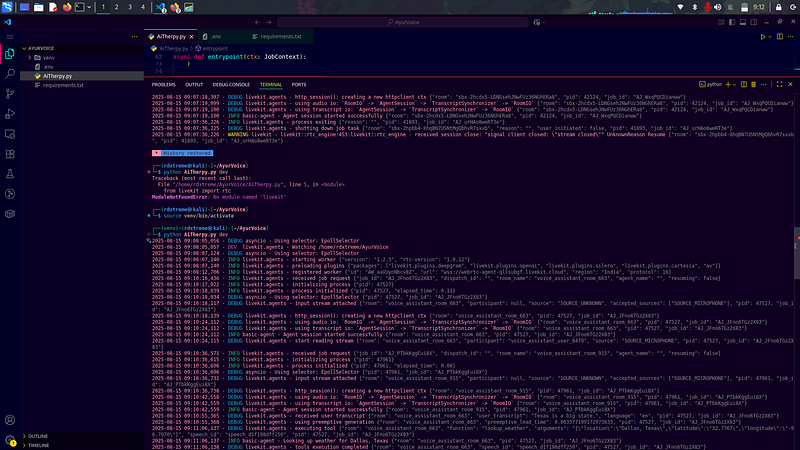Open the Accounts menu icon
Screen dimensions: 800x450
tap(10, 420)
